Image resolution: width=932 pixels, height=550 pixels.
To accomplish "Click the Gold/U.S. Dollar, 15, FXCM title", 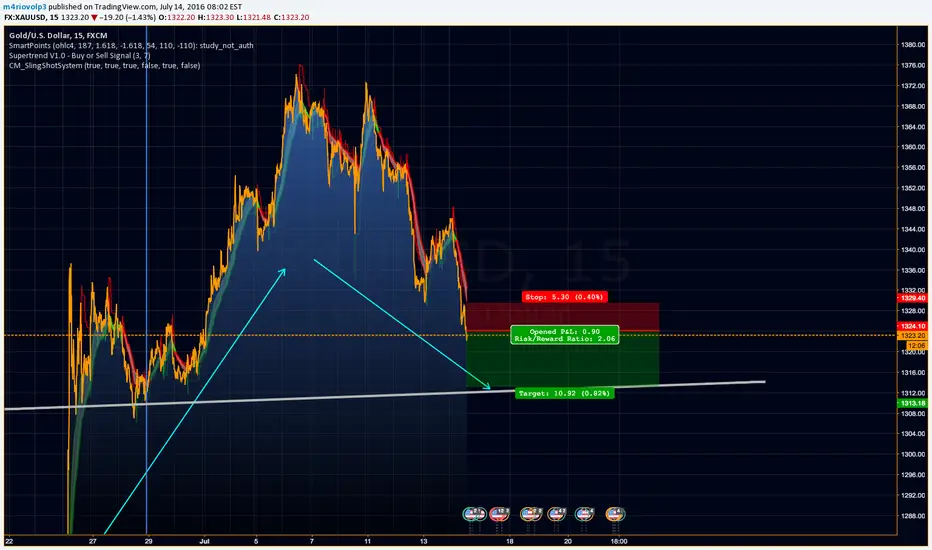I will tap(58, 36).
